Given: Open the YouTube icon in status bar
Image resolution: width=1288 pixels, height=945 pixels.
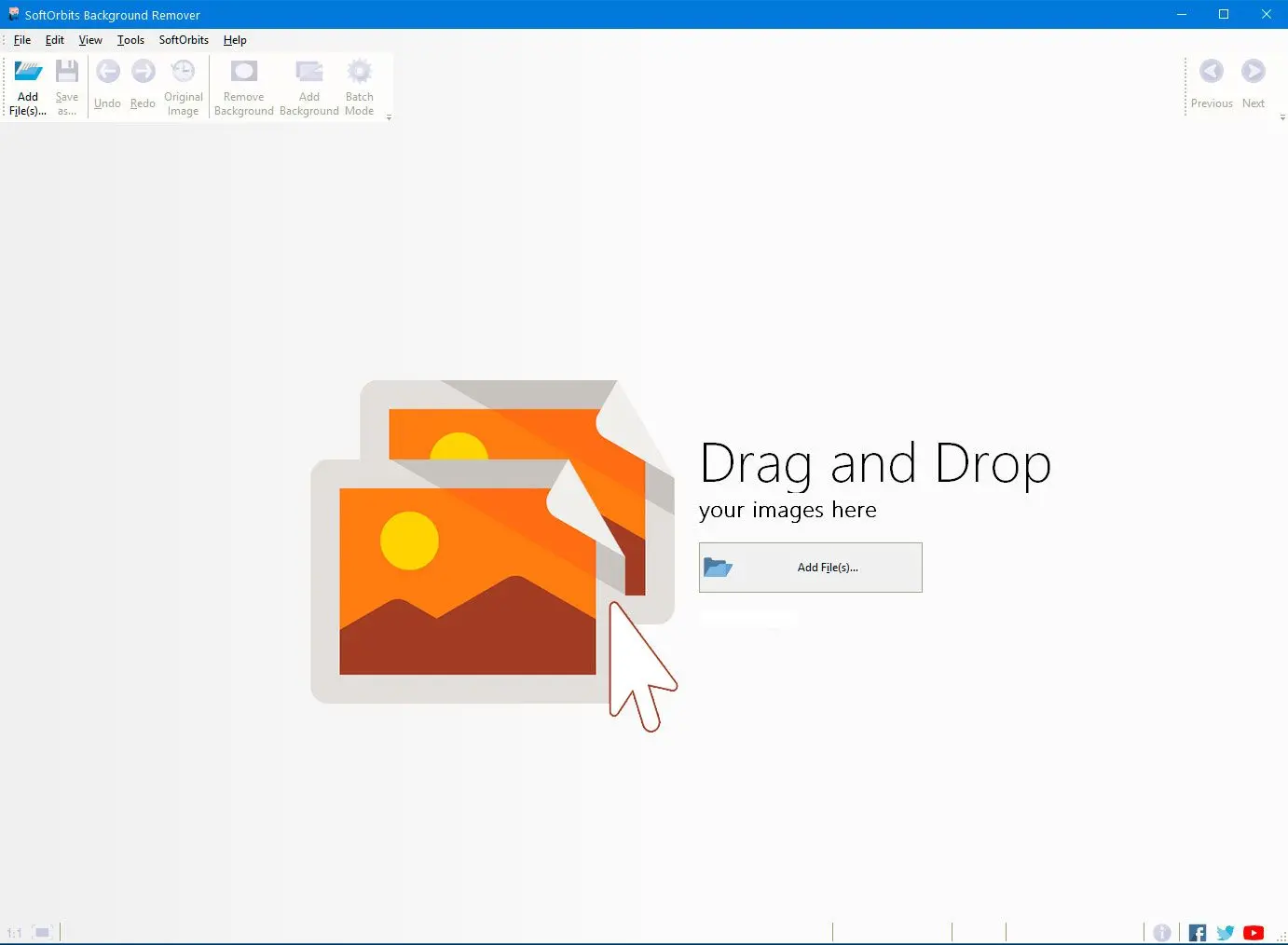Looking at the screenshot, I should [x=1254, y=933].
